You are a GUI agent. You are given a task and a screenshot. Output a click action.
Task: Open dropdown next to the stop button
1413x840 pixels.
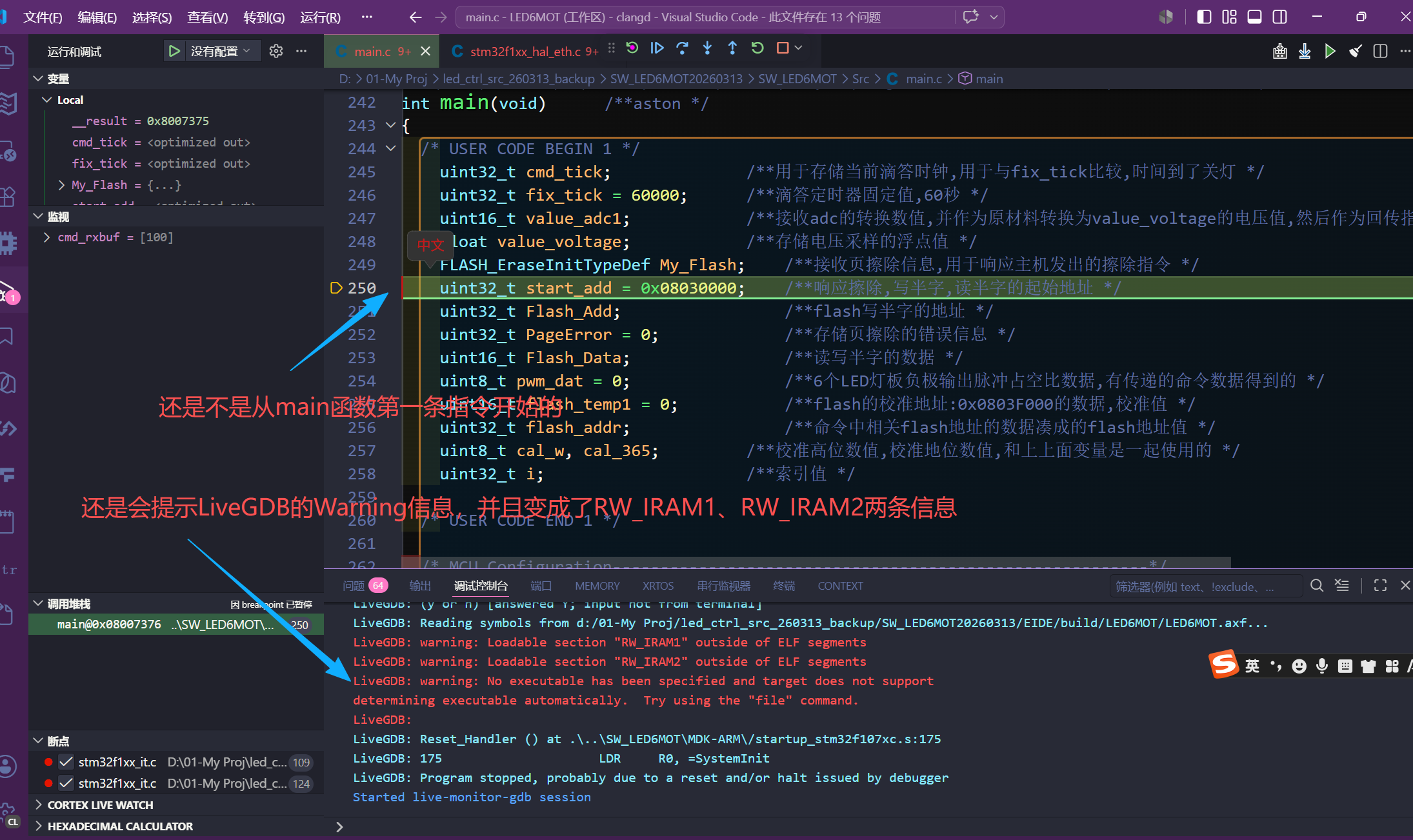click(799, 48)
